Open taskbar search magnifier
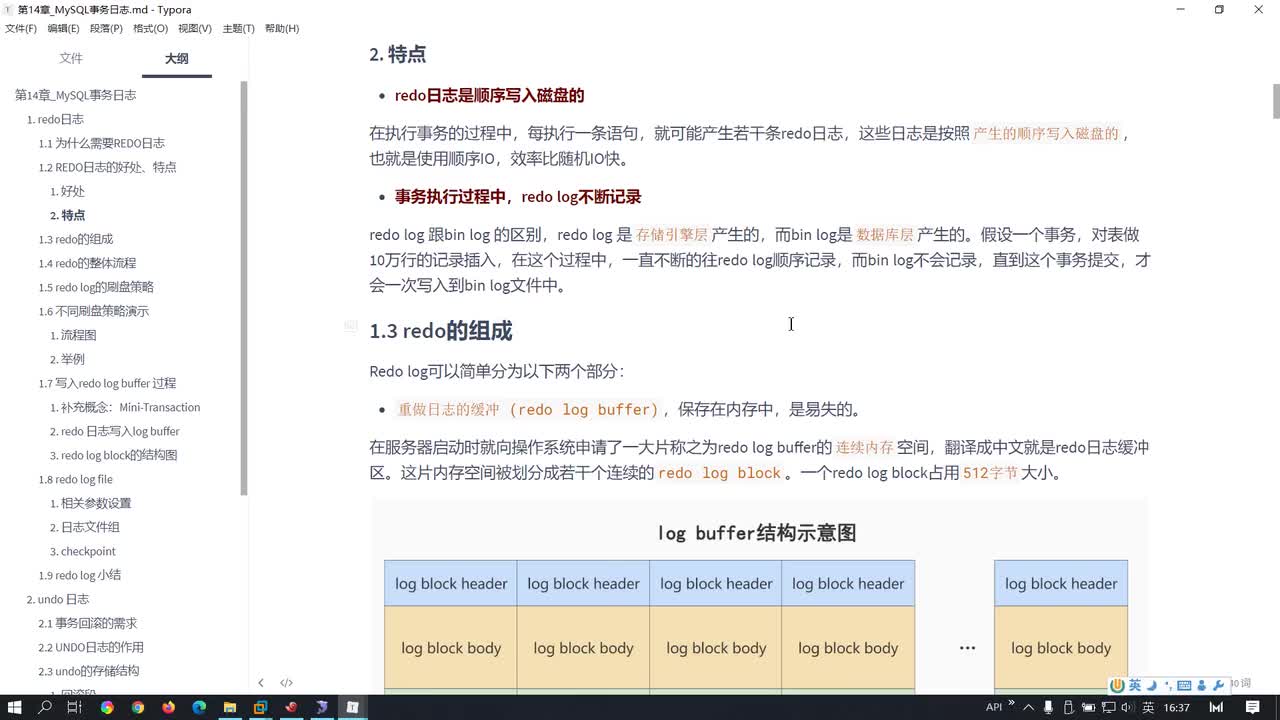This screenshot has height=720, width=1280. [x=45, y=707]
